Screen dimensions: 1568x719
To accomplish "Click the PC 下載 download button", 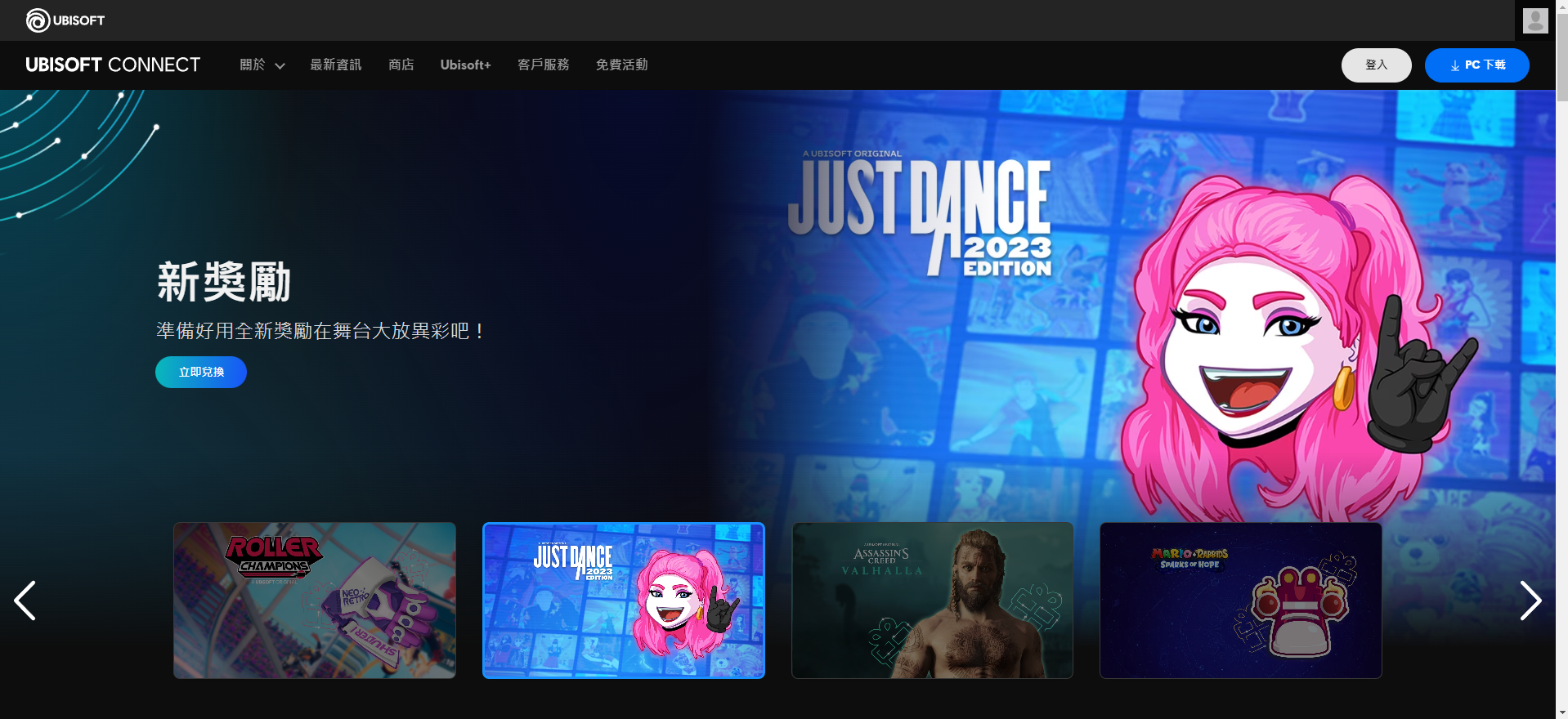I will 1476,65.
